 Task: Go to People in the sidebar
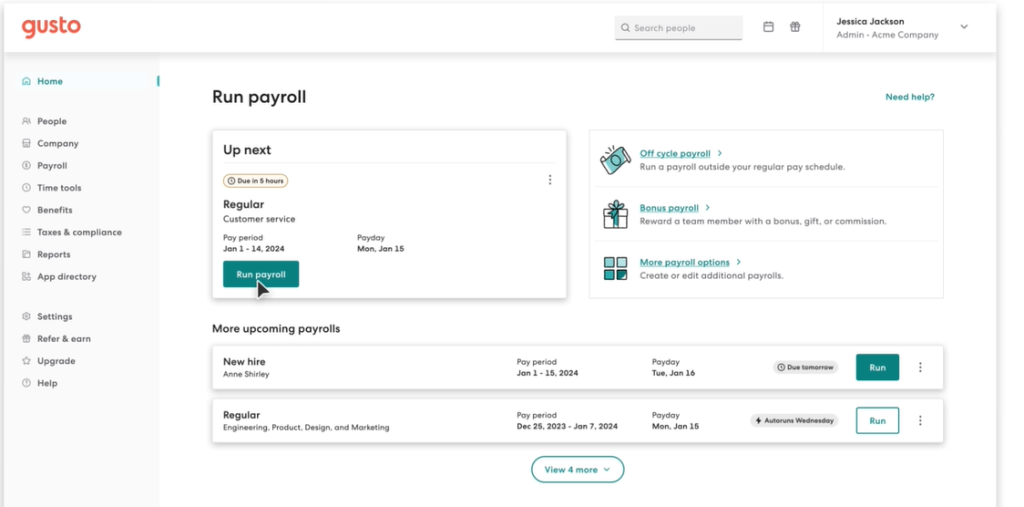(x=51, y=121)
